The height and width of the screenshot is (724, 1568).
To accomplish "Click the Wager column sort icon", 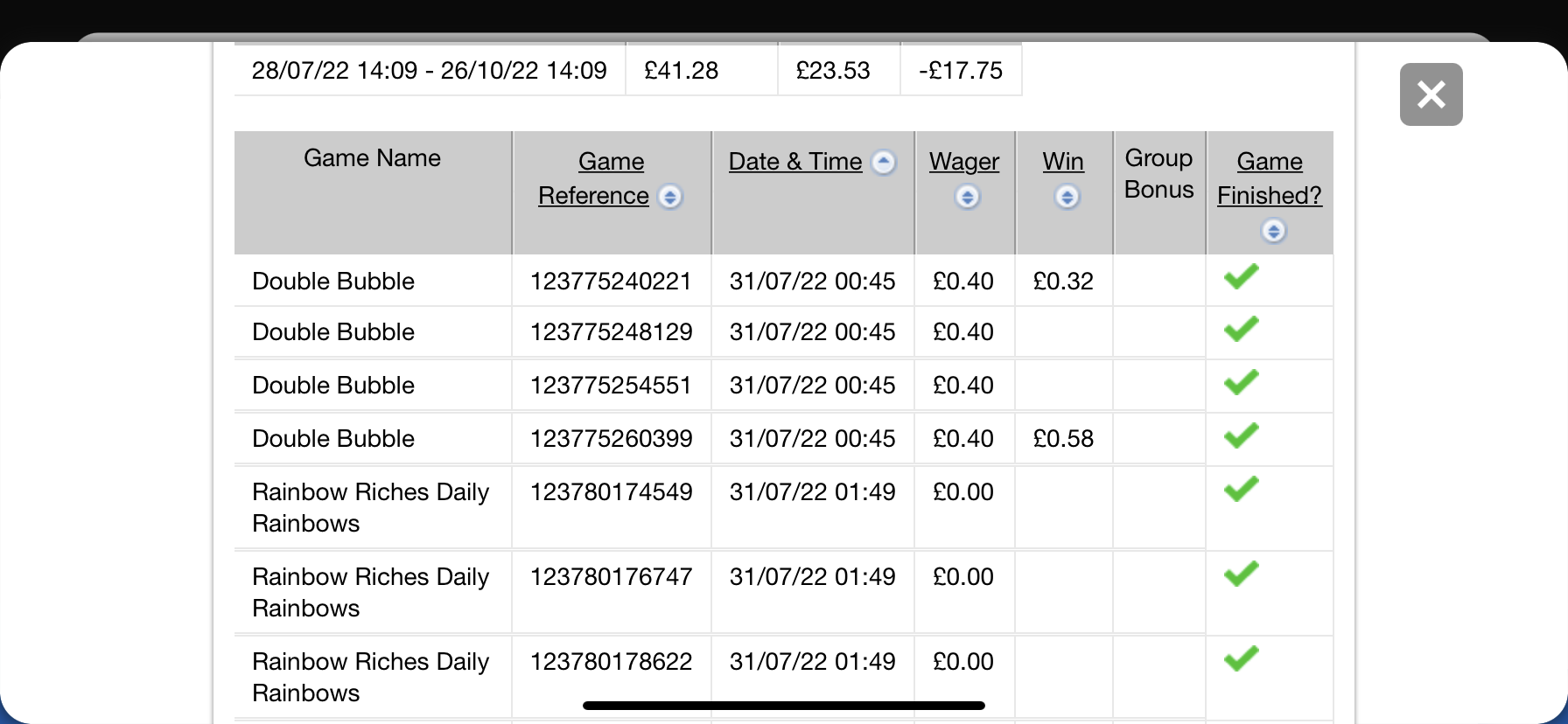I will tap(967, 197).
